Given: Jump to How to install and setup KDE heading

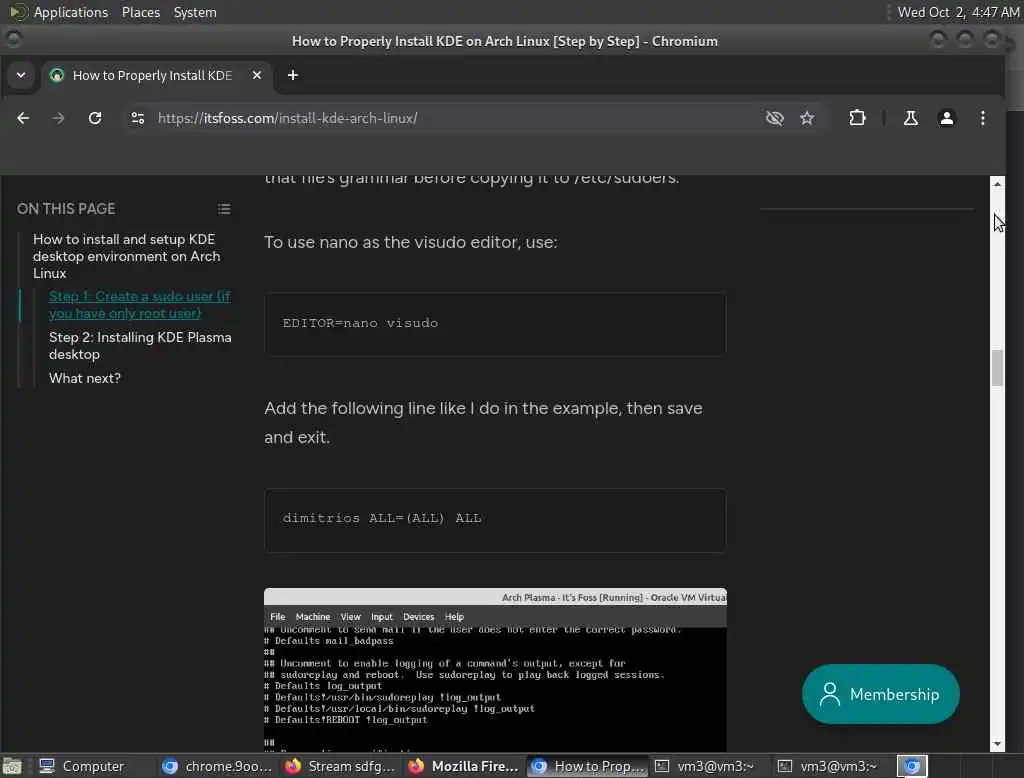Looking at the screenshot, I should [127, 256].
